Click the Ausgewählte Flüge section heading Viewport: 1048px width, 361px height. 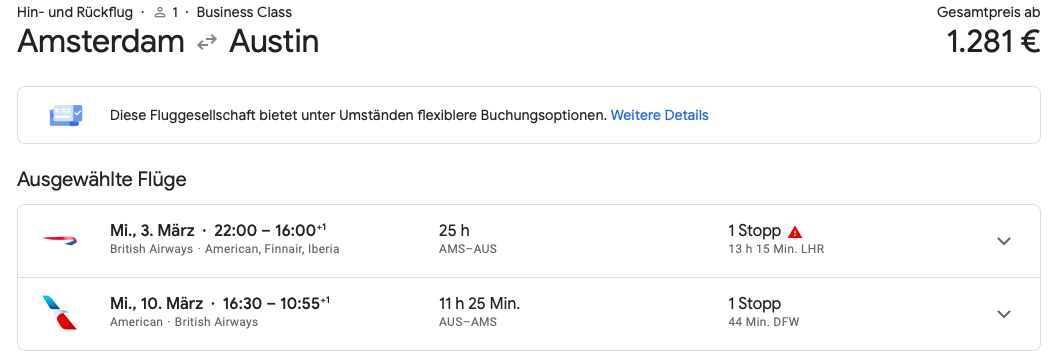pos(102,179)
